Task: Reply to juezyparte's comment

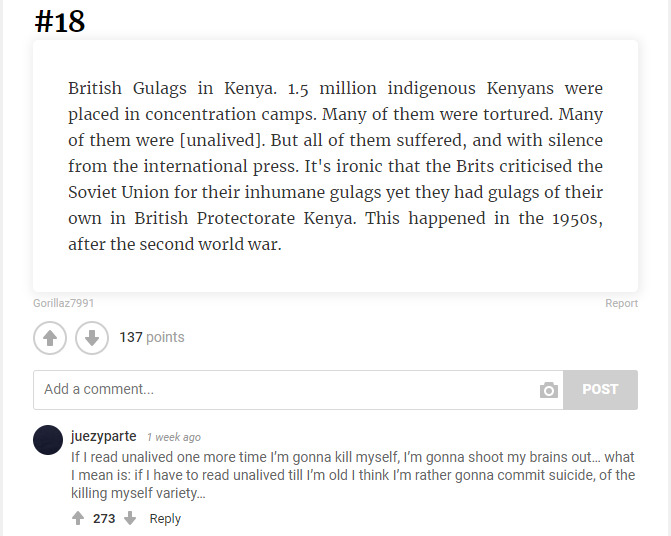Action: 165,519
